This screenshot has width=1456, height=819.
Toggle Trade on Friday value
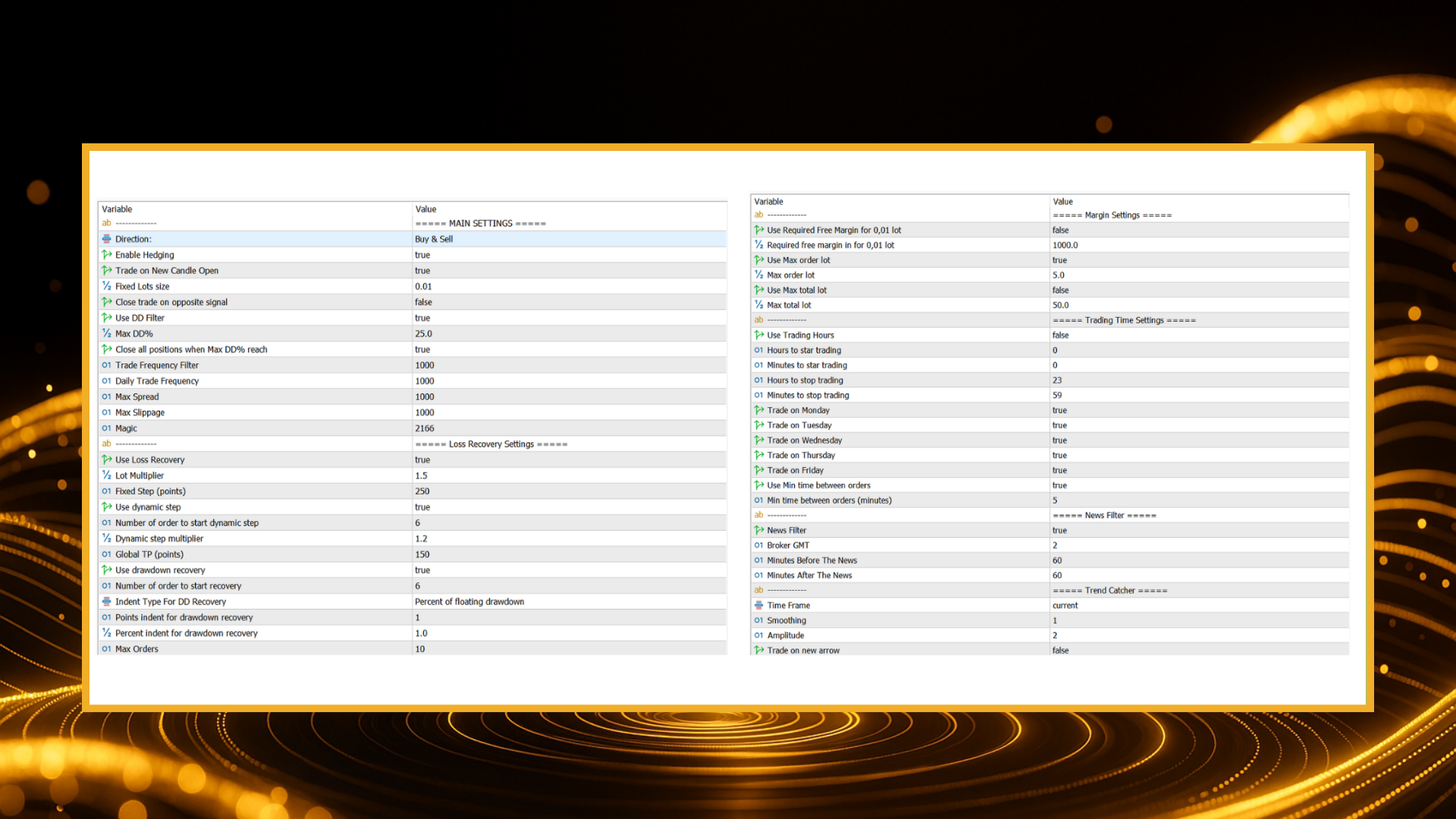pos(1059,470)
